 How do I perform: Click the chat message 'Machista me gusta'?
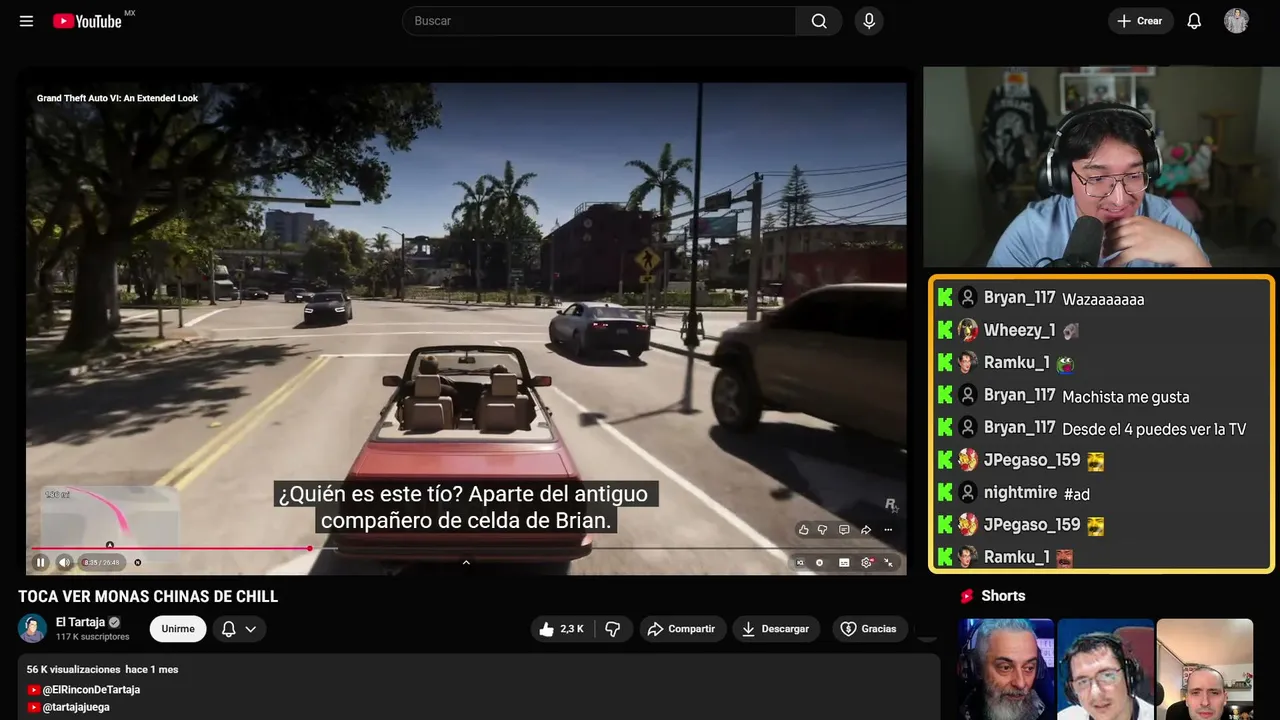[x=1126, y=397]
